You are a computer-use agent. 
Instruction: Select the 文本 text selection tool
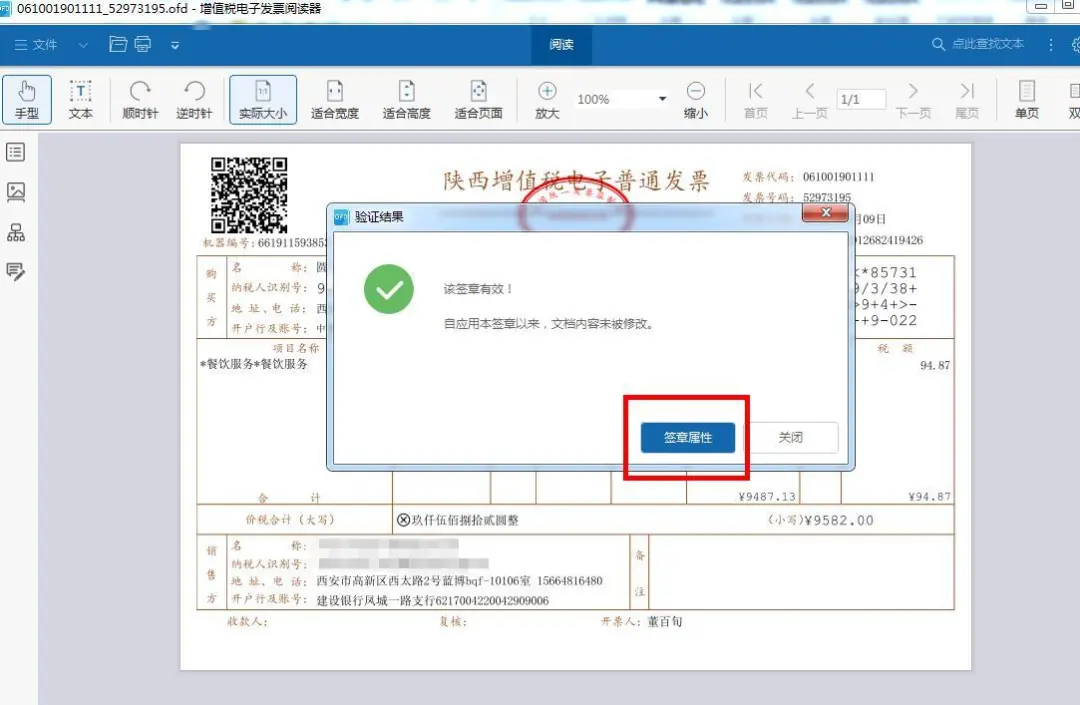tap(80, 98)
